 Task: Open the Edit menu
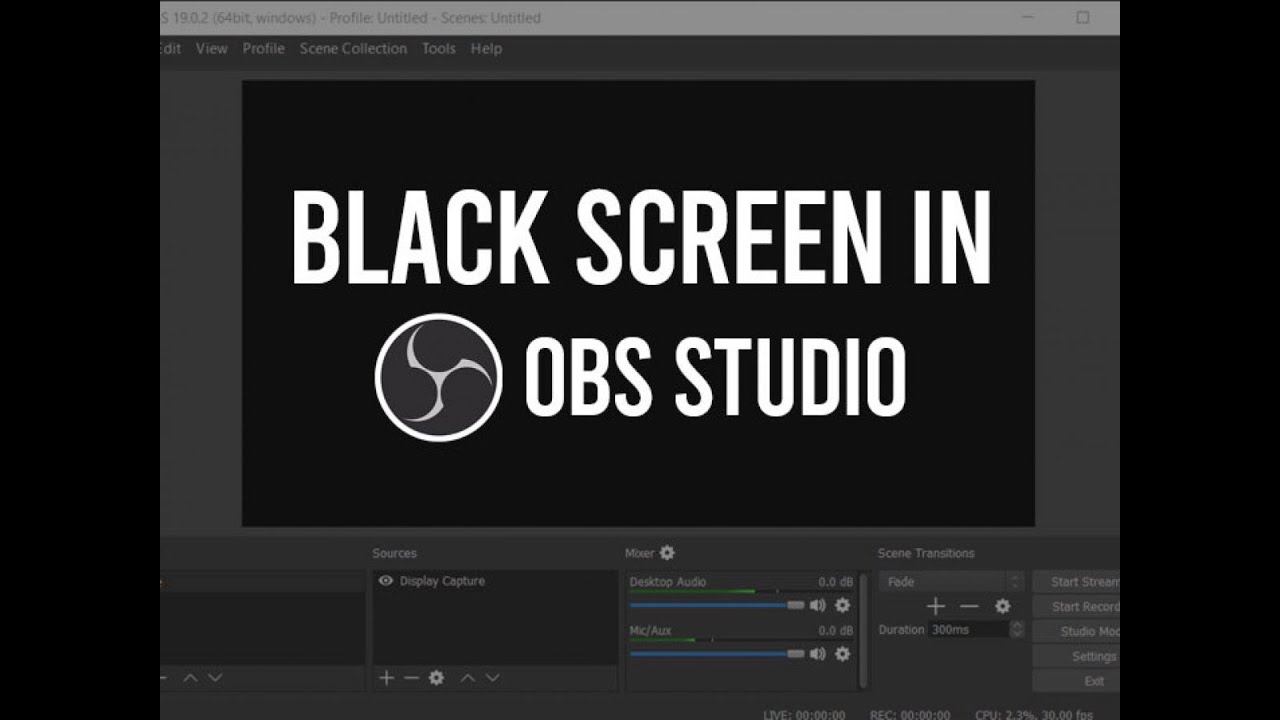coord(171,48)
